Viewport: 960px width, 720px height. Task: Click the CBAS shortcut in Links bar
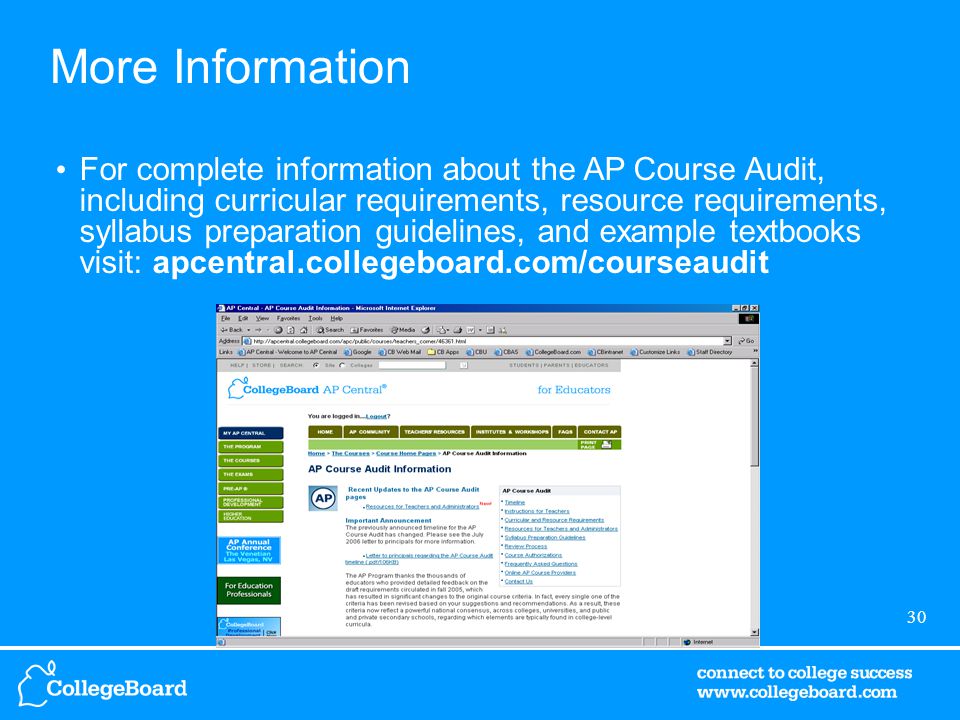[507, 352]
